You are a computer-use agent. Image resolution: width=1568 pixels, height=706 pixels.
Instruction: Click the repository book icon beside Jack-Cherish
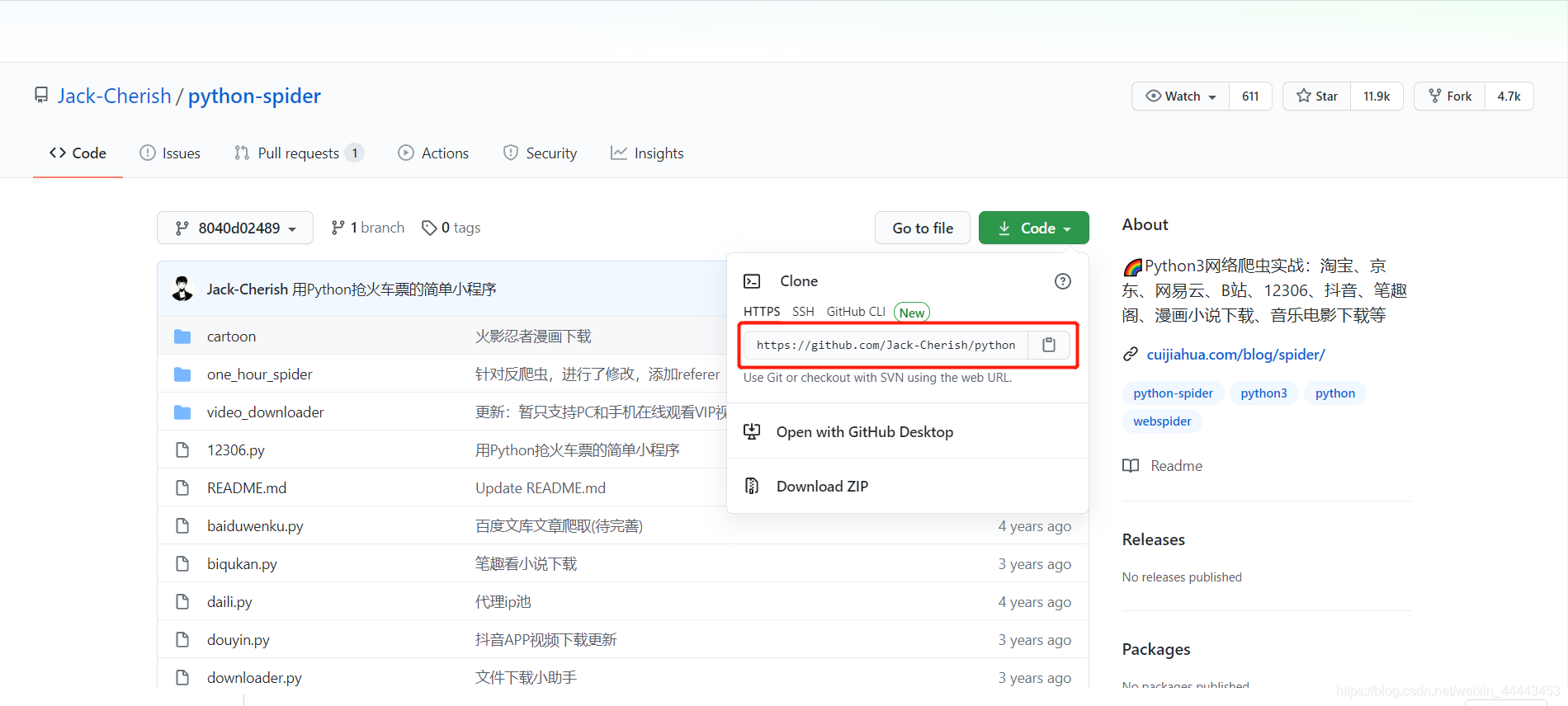click(x=41, y=96)
